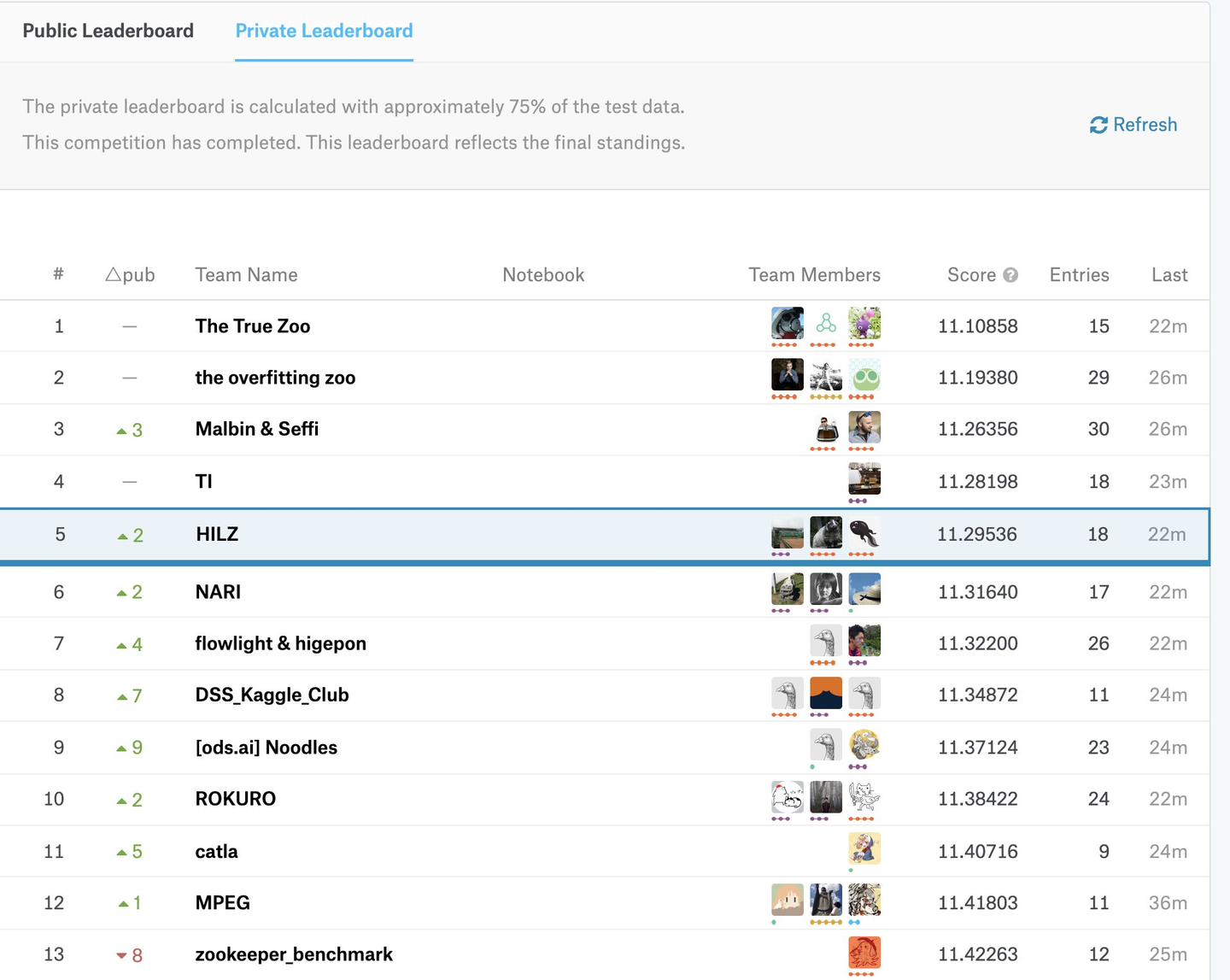Open the Malbin & Seffi team entry
Image resolution: width=1230 pixels, height=980 pixels.
[x=257, y=429]
